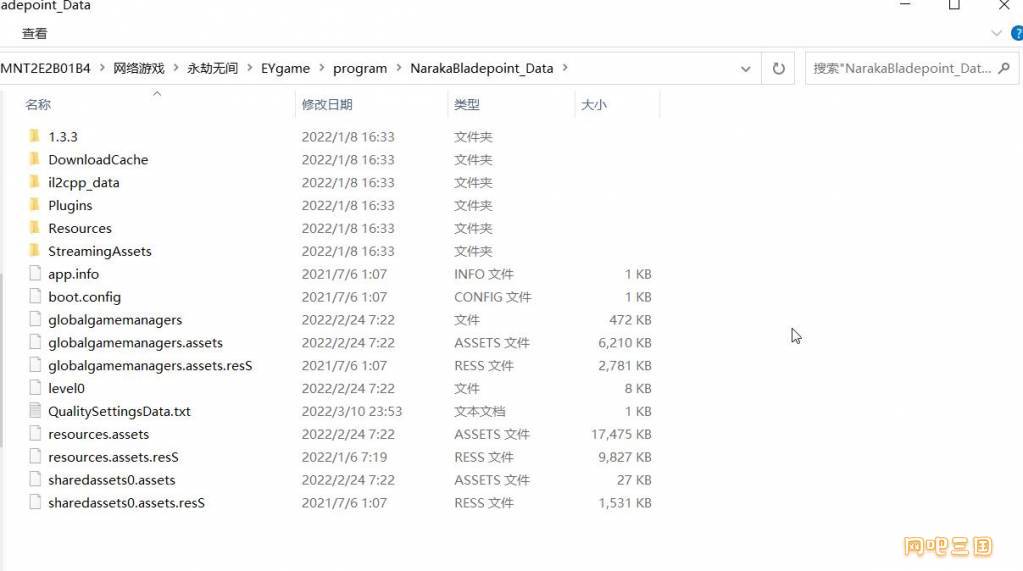Select the Plugins folder icon
This screenshot has height=571, width=1023.
coord(35,204)
